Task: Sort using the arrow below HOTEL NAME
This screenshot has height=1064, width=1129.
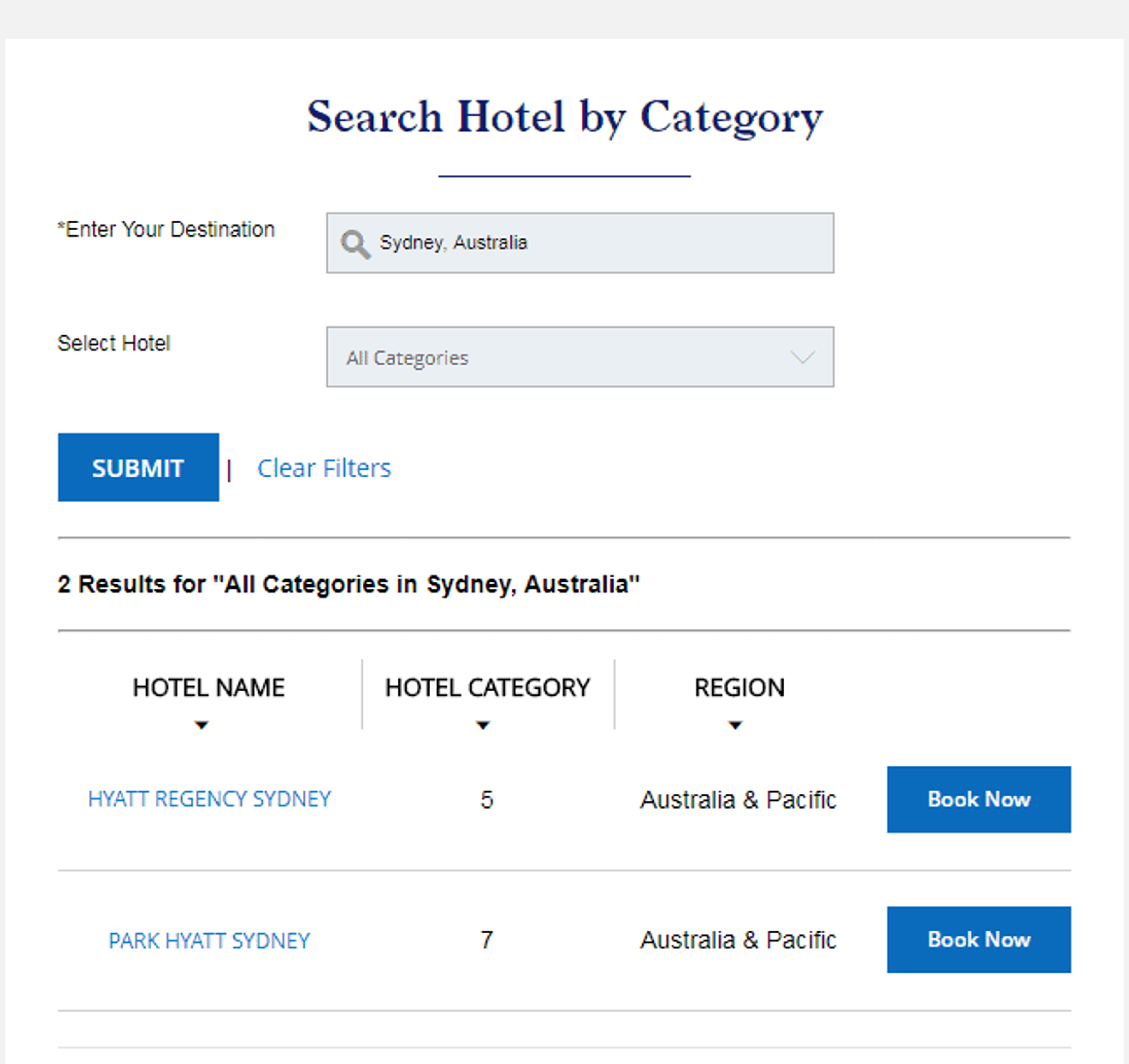Action: tap(201, 725)
